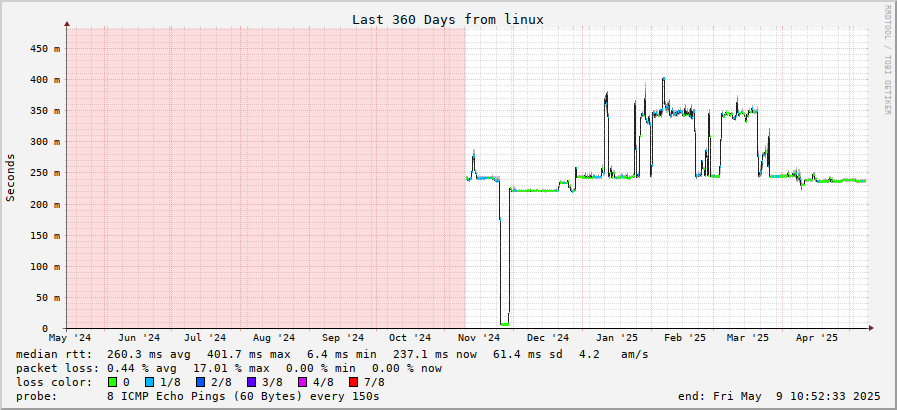897x410 pixels.
Task: Click the "Oct '24" x-axis label
Action: 410,338
